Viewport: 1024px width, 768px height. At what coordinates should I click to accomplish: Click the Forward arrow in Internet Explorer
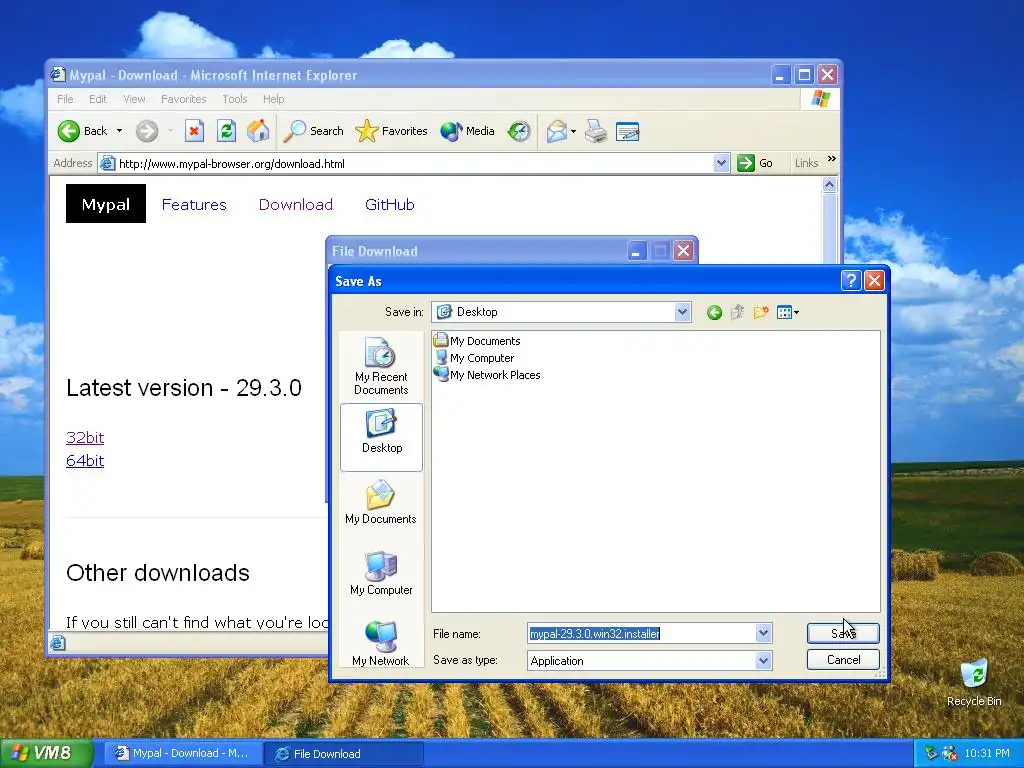click(147, 131)
